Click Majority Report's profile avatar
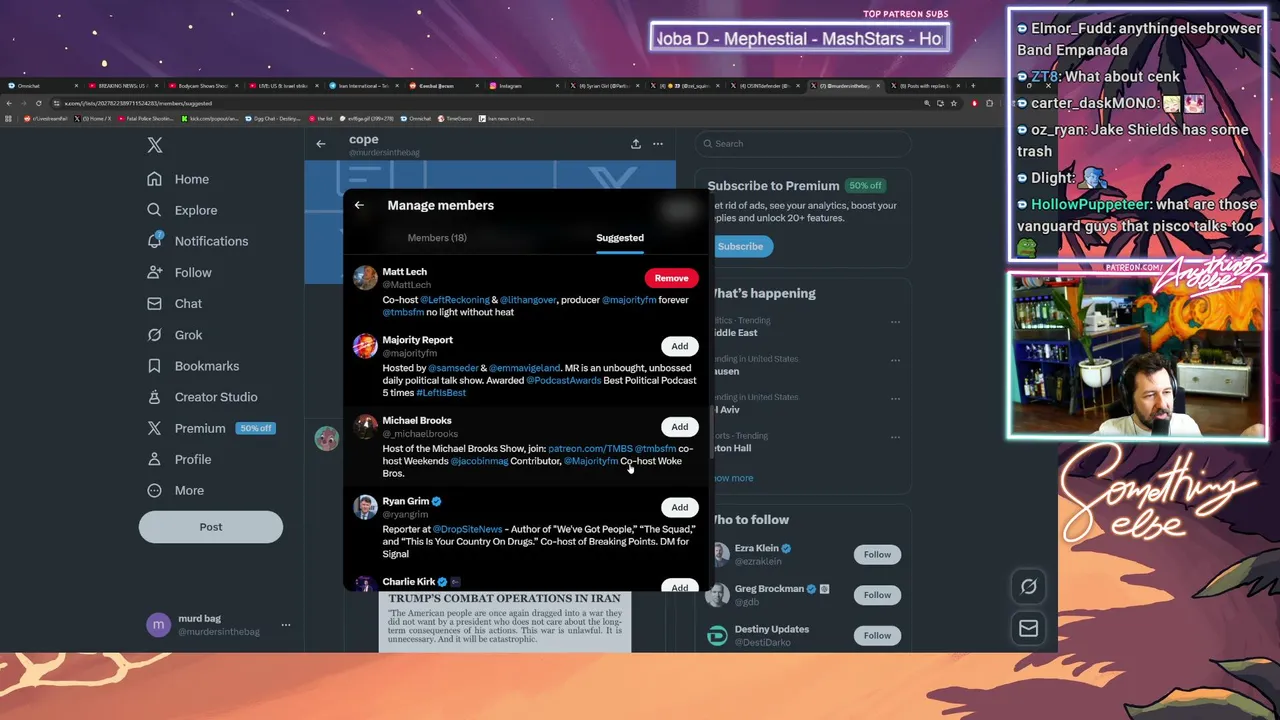The height and width of the screenshot is (720, 1280). pyautogui.click(x=365, y=346)
